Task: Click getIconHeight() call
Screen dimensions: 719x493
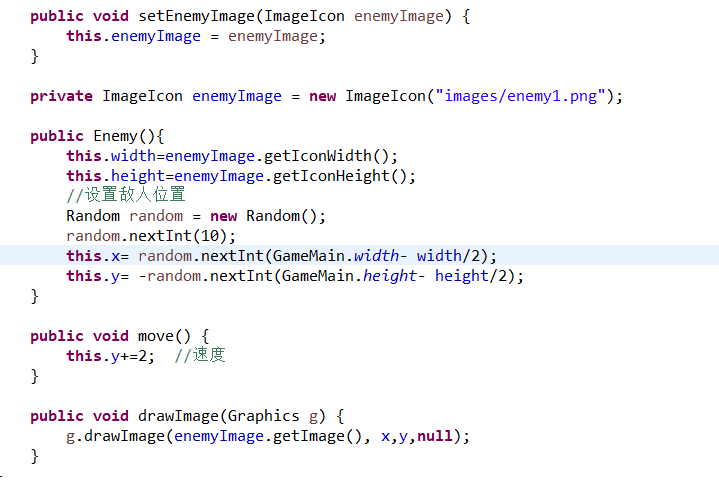Action: [340, 176]
